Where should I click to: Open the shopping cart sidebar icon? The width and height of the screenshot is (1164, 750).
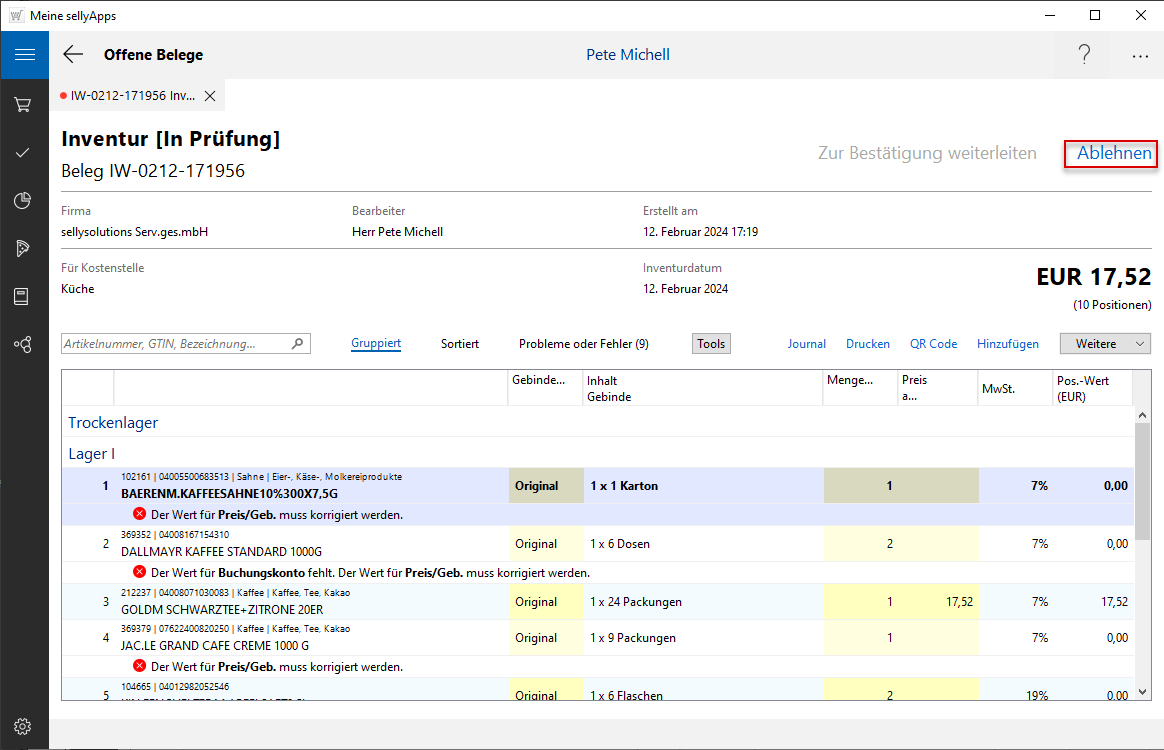23,104
